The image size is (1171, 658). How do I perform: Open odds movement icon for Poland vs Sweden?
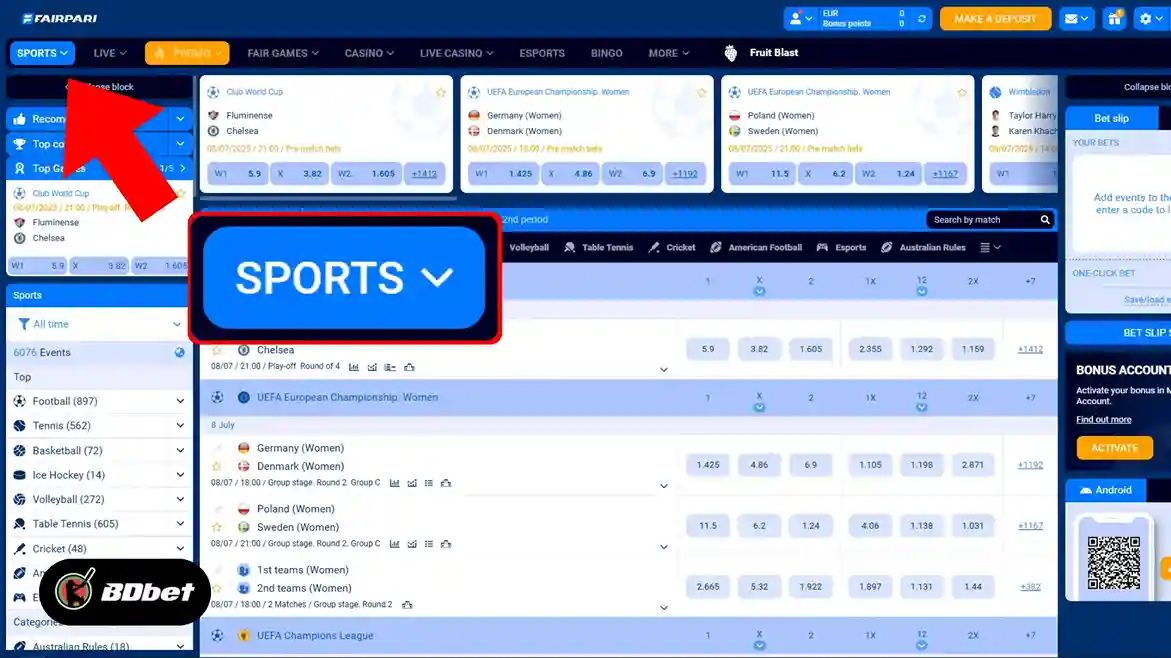pyautogui.click(x=411, y=544)
